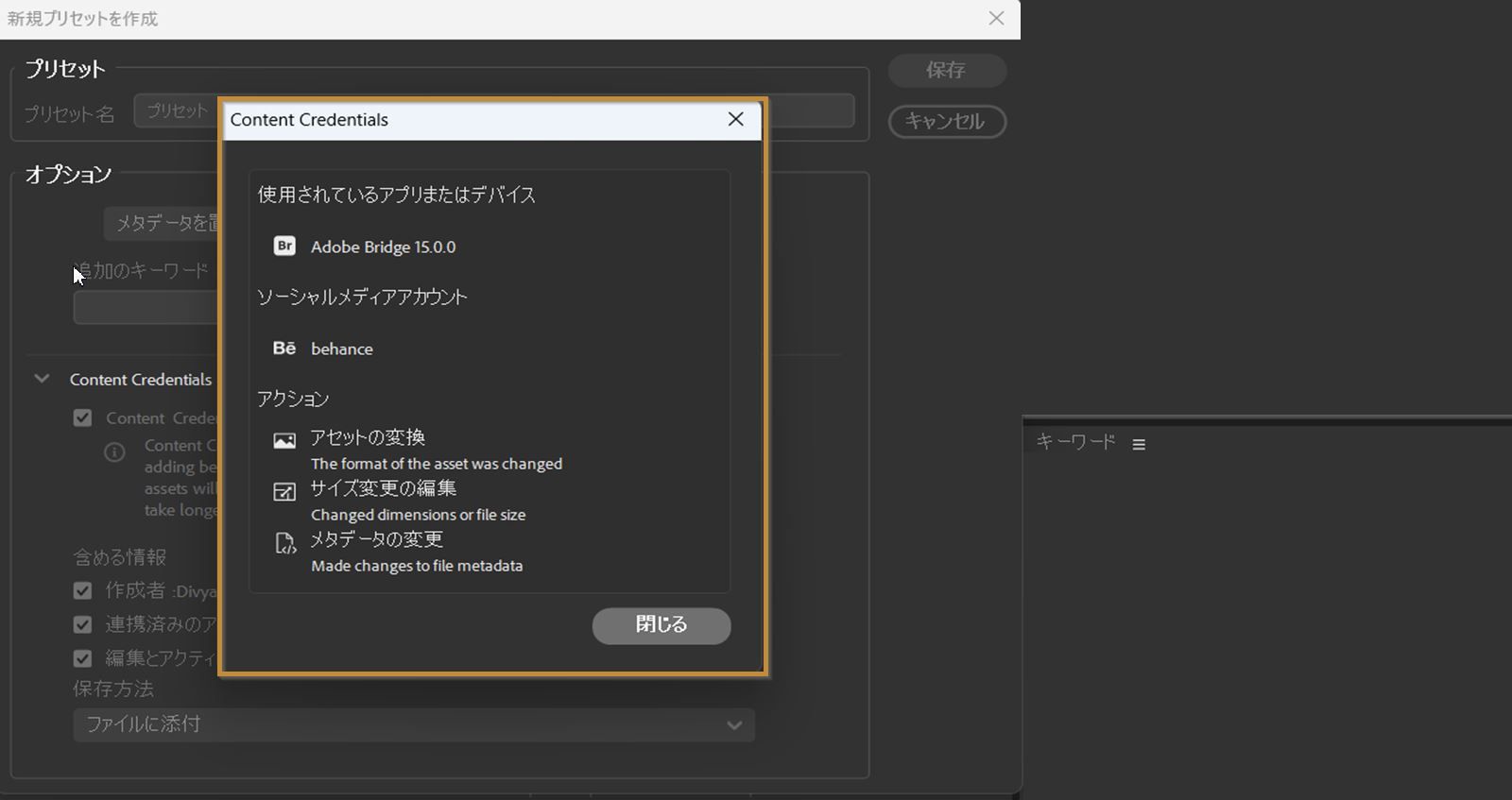Click the Adobe Bridge Br app icon
Image resolution: width=1512 pixels, height=800 pixels.
284,246
